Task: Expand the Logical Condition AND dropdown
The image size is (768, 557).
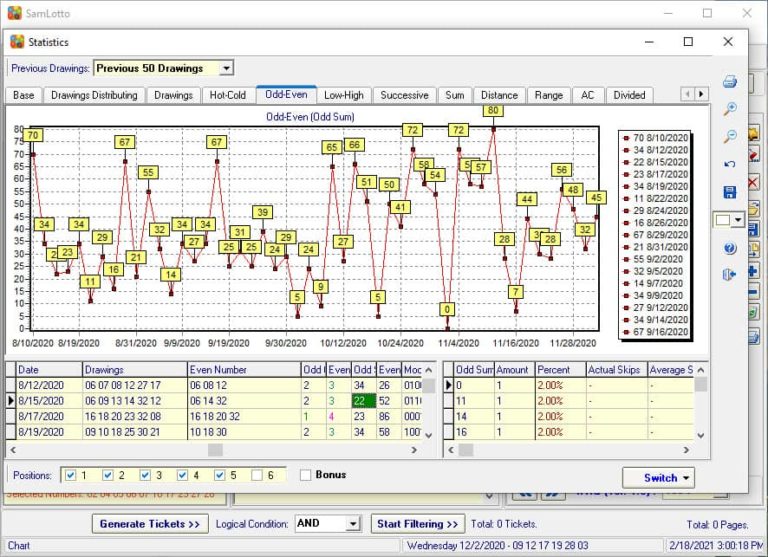Action: point(352,523)
